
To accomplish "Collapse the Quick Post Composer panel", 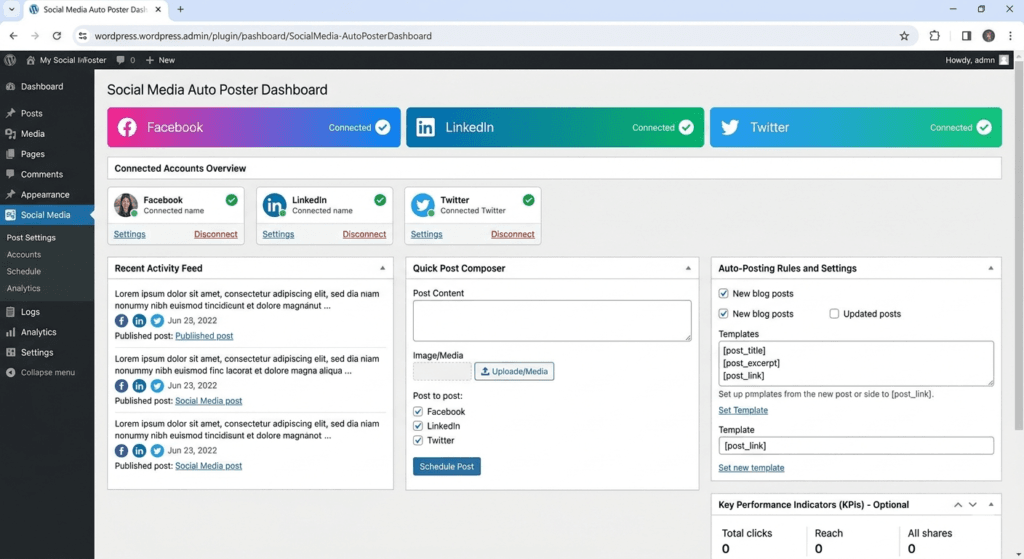I will (x=688, y=268).
